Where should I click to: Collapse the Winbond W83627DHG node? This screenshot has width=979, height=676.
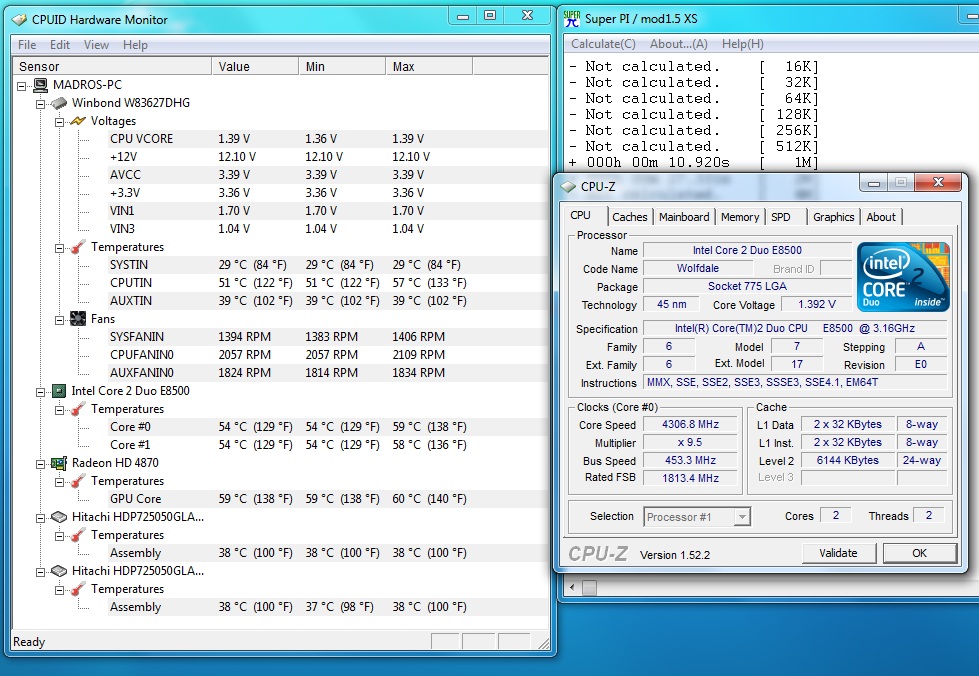tap(41, 104)
